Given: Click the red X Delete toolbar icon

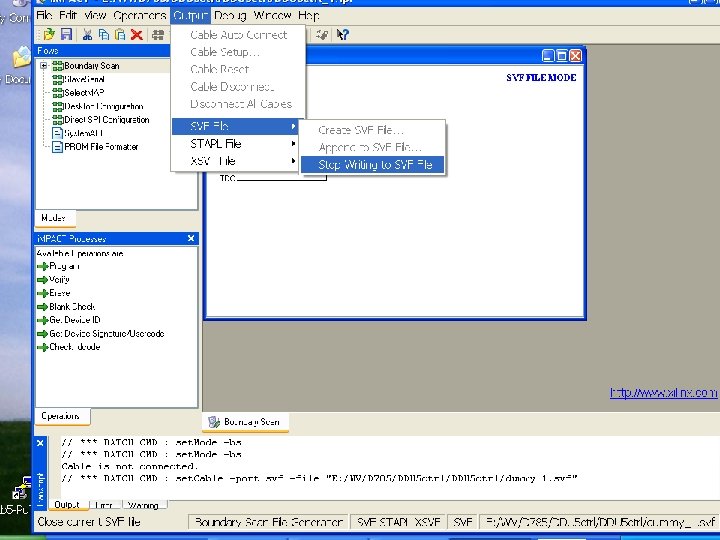Looking at the screenshot, I should pyautogui.click(x=136, y=34).
